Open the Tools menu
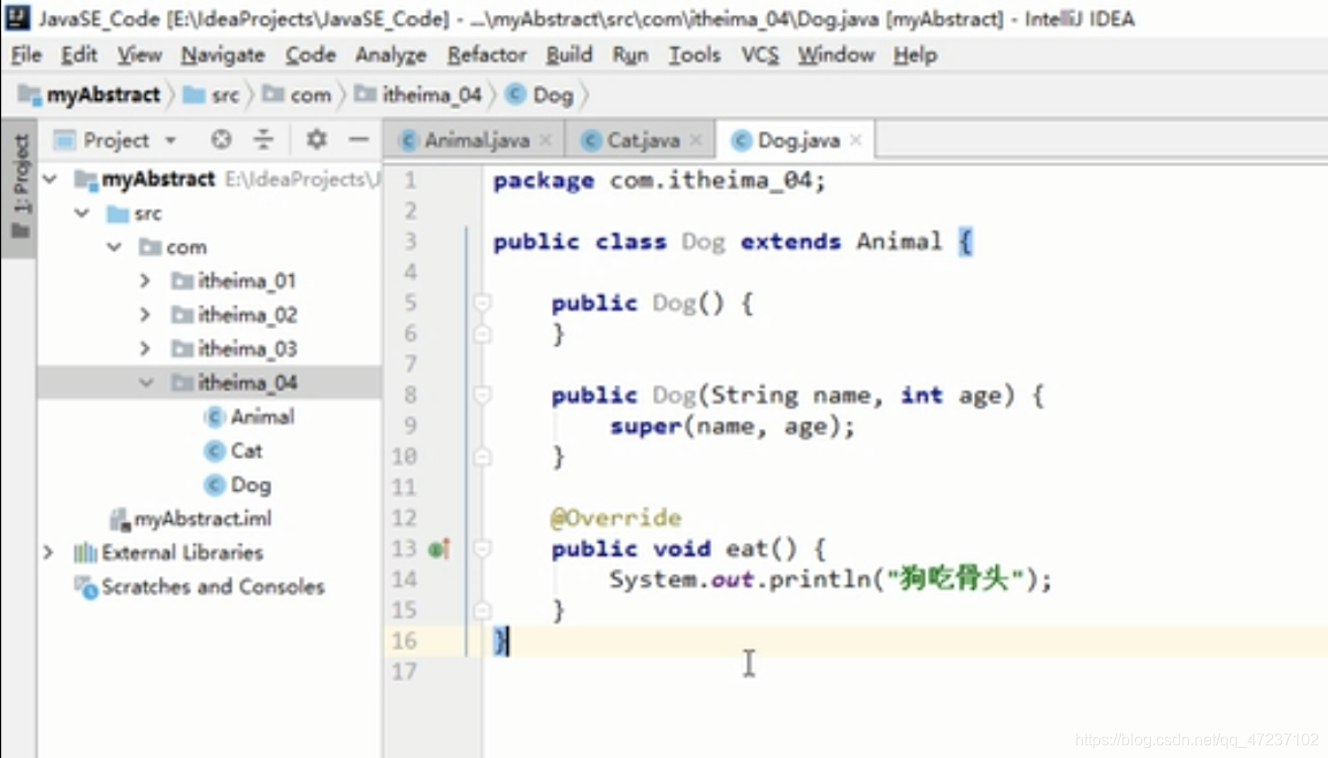 tap(694, 56)
